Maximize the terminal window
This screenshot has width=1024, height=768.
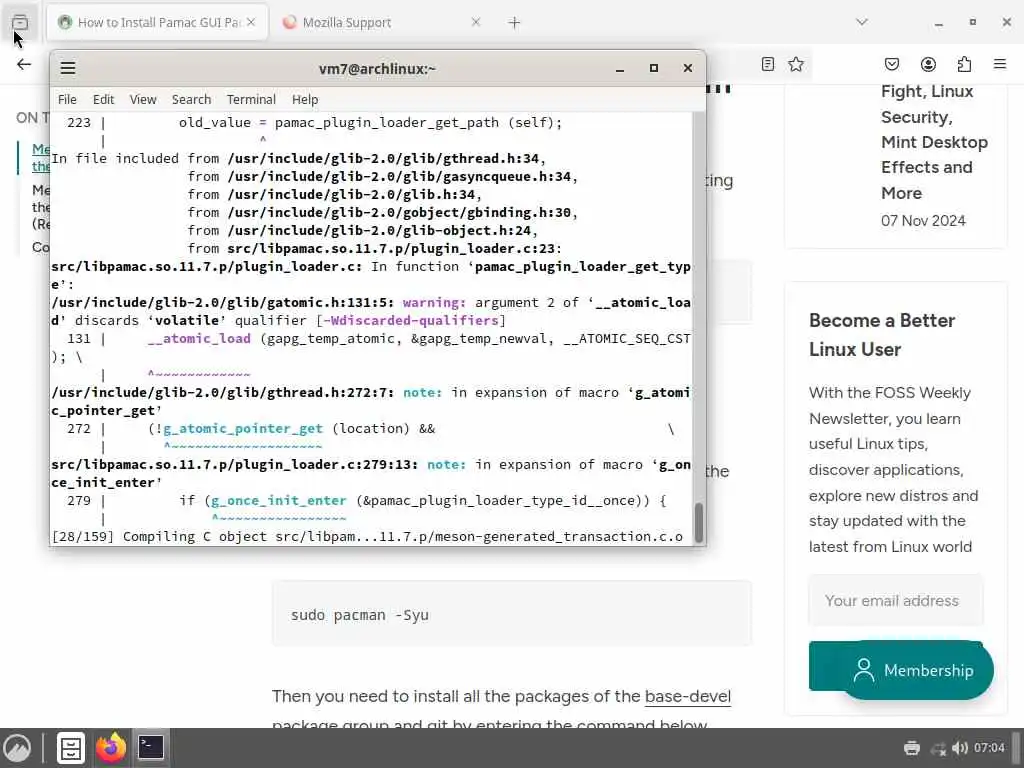[654, 68]
